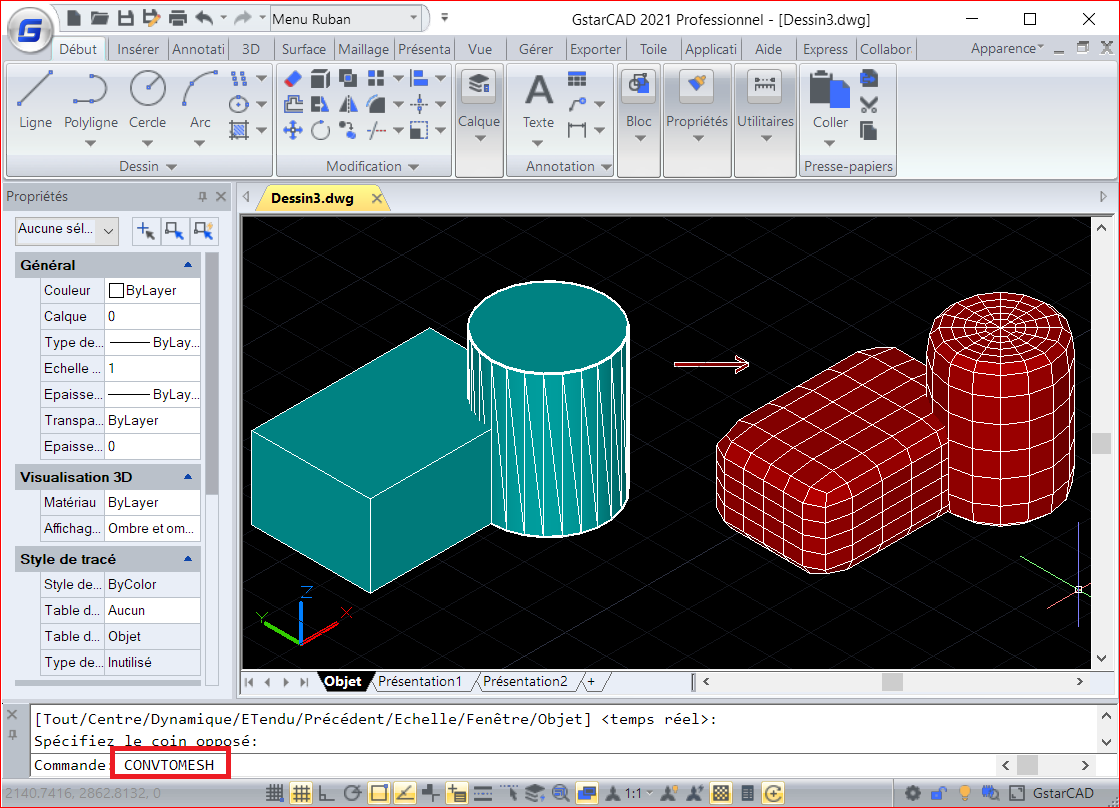This screenshot has width=1120, height=808.
Task: Open the Exporter ribbon tab
Action: 595,49
